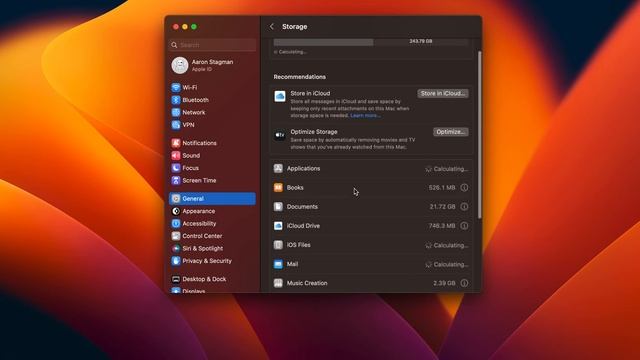Click the Documents size 21.72 GB
The height and width of the screenshot is (360, 640).
pos(442,207)
